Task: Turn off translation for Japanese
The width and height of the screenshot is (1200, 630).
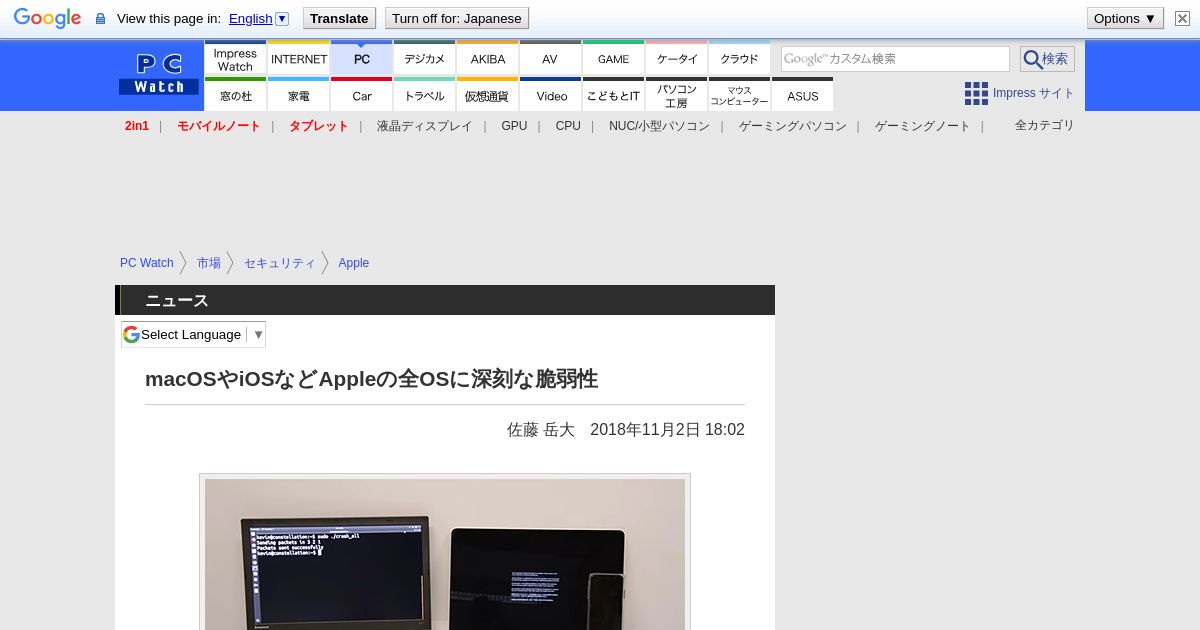Action: pyautogui.click(x=457, y=18)
